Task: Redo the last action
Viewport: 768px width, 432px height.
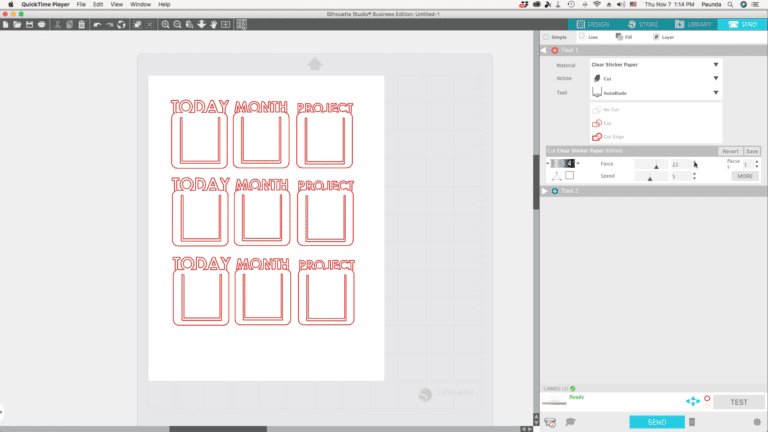Action: click(109, 24)
